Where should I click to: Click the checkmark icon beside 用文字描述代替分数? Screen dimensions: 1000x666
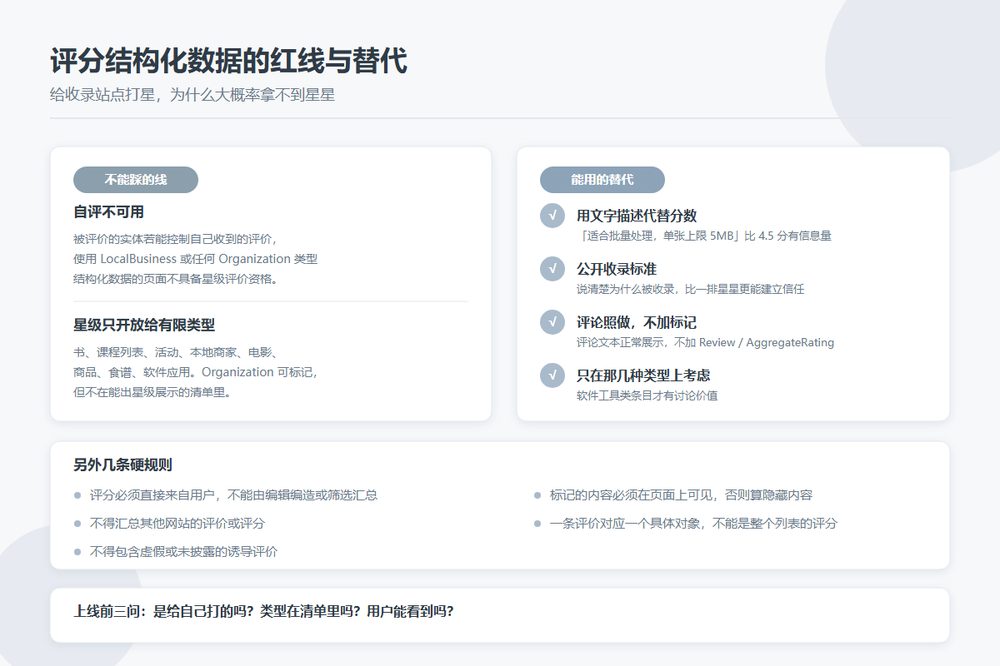pos(552,216)
